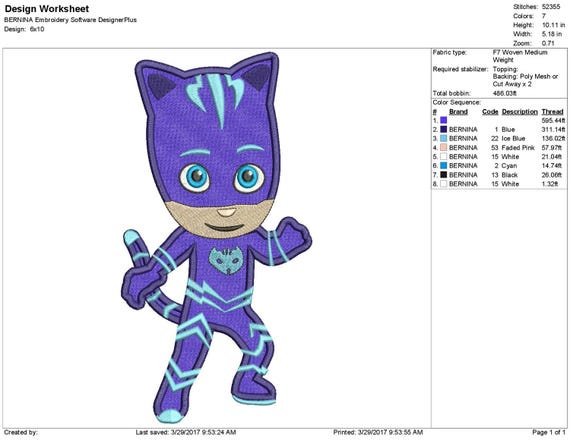570x440 pixels.
Task: Select the Total bobbin value
Action: click(505, 93)
